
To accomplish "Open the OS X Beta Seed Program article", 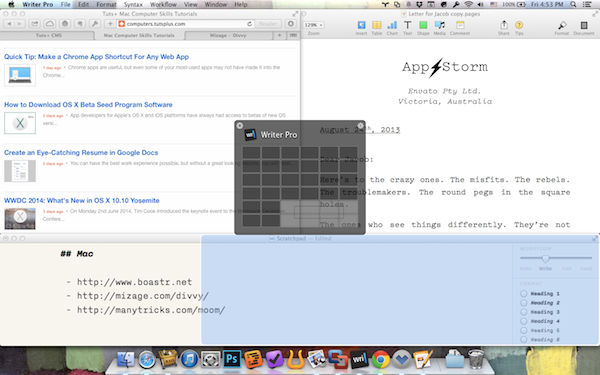I will 88,104.
